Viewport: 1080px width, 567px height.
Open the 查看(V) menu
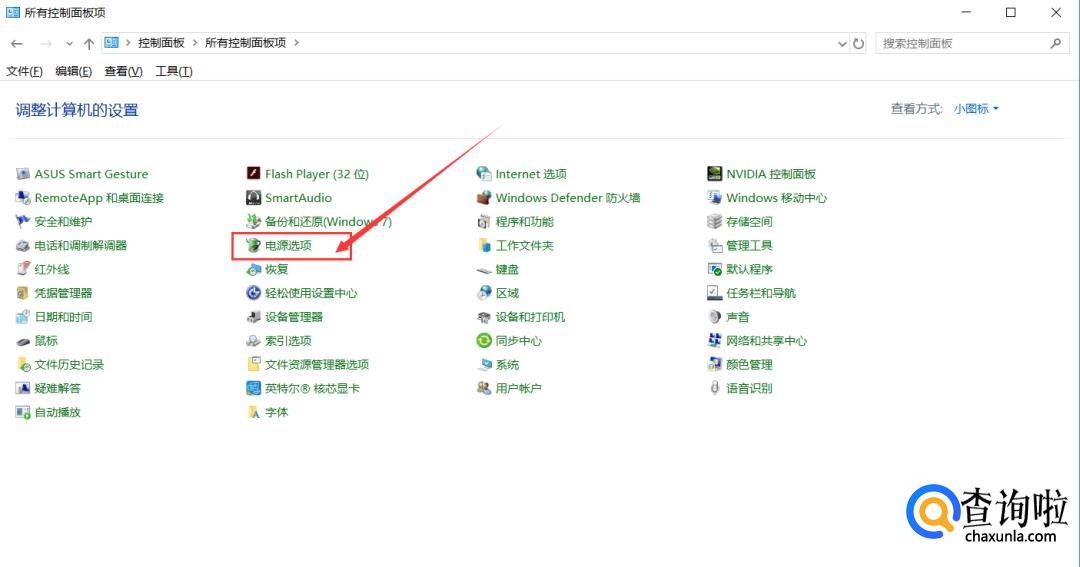point(123,71)
